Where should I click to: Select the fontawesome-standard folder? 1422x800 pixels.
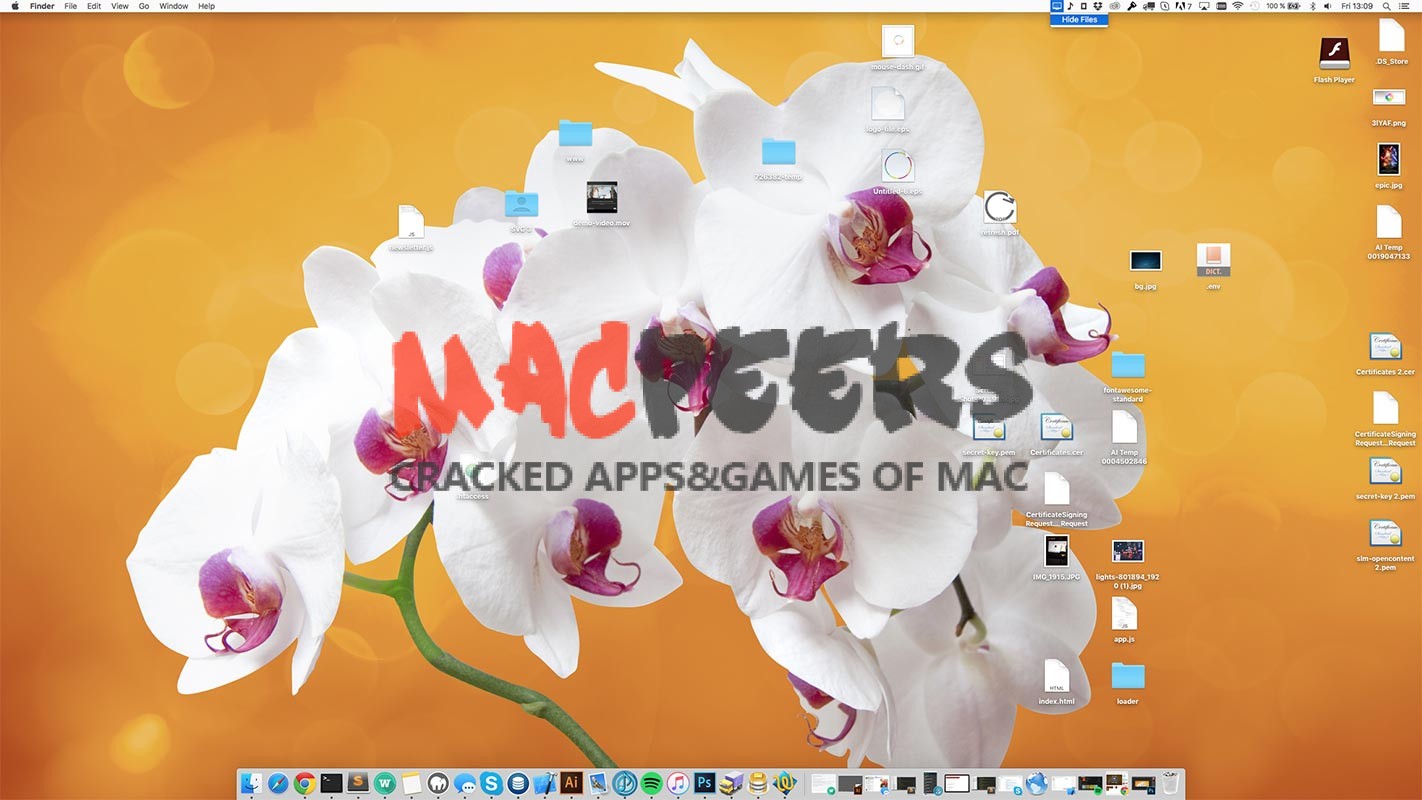1128,365
